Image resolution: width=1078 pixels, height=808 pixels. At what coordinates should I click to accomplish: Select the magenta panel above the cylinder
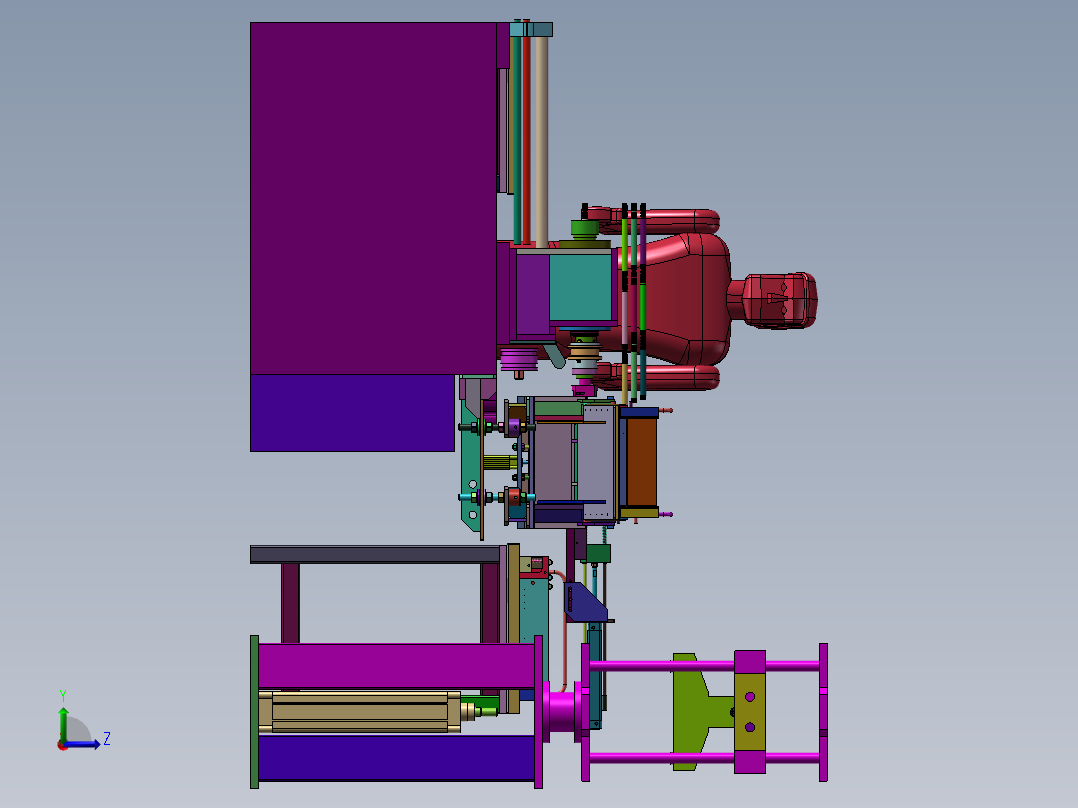pos(396,666)
